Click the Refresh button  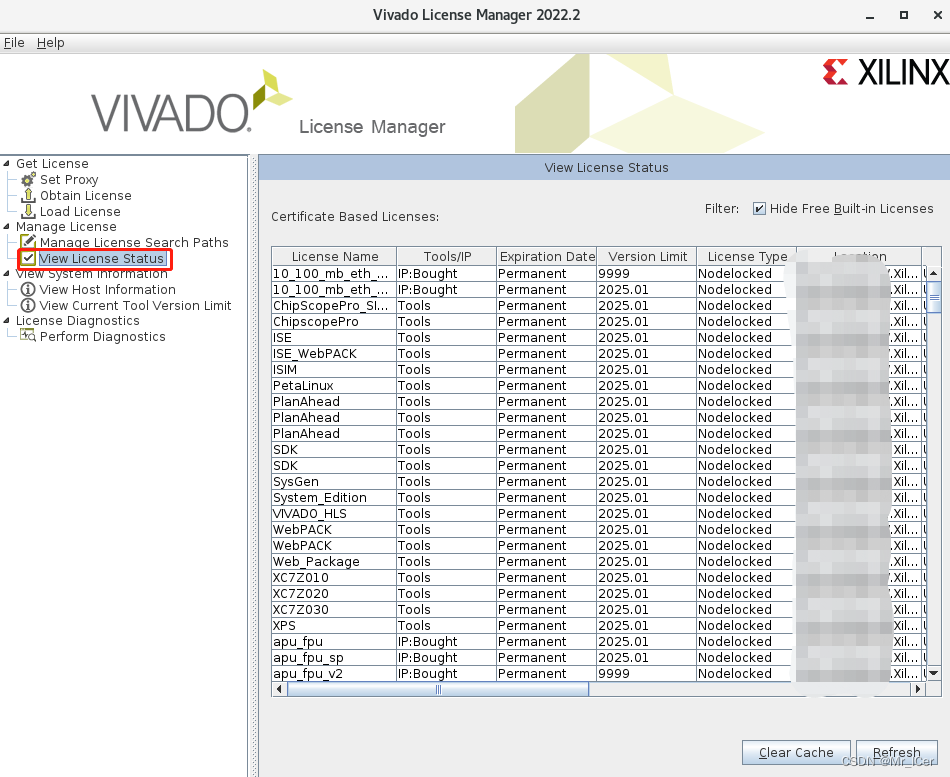pos(897,752)
